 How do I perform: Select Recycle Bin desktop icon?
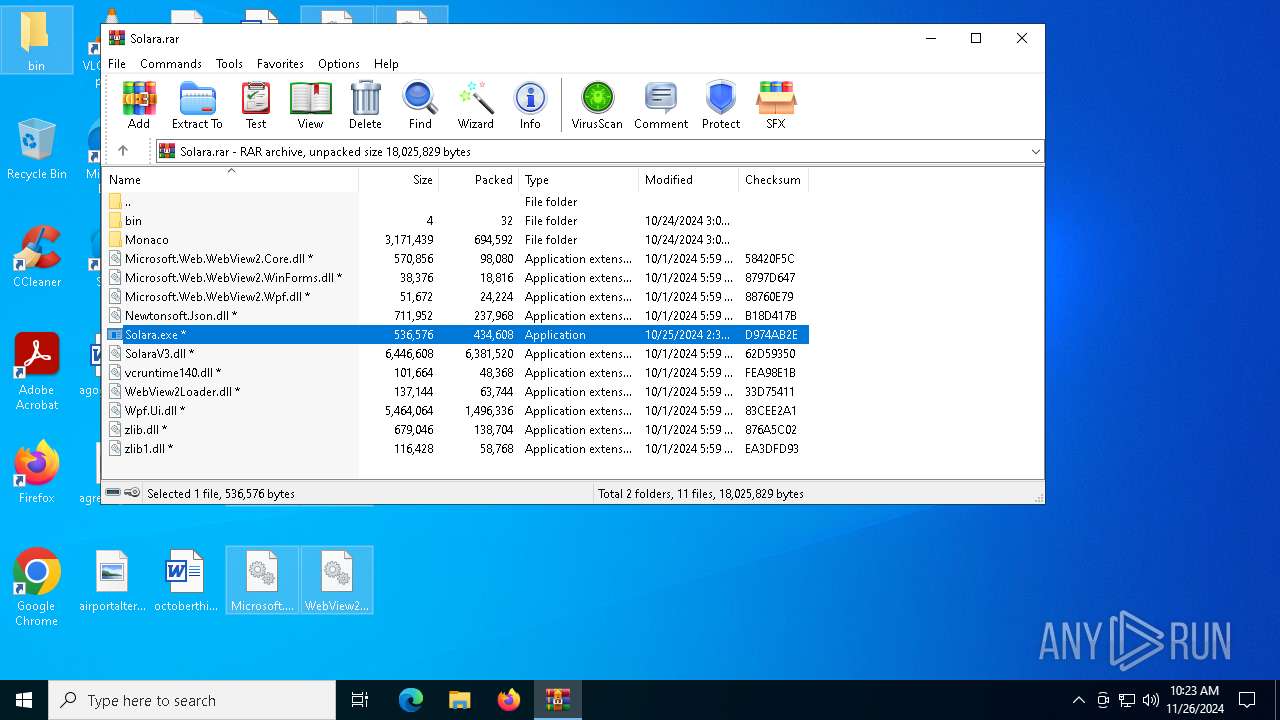[36, 149]
